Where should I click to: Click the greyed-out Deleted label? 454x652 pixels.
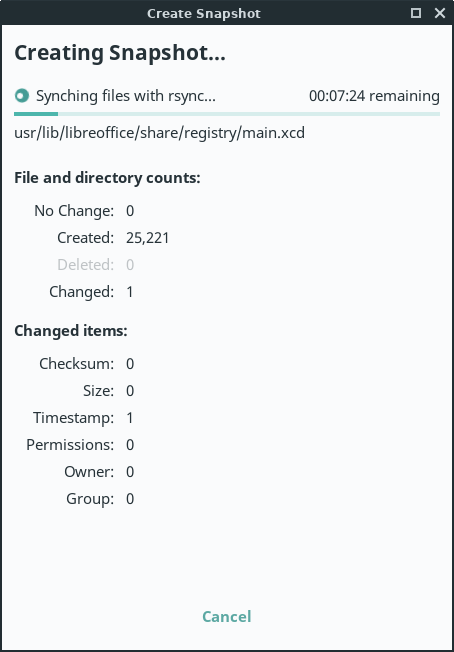coord(86,265)
